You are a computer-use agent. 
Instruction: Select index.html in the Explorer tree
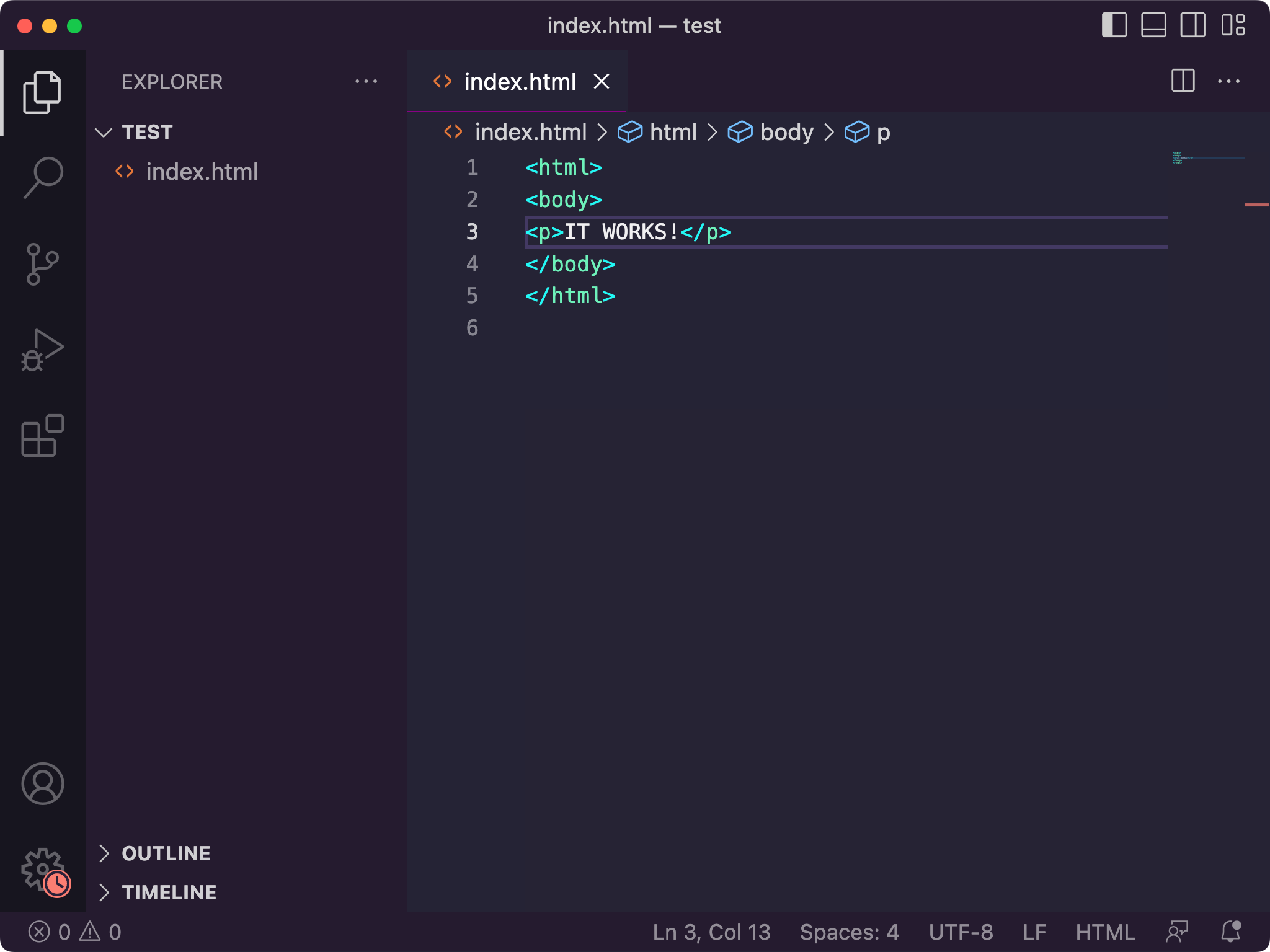click(202, 172)
